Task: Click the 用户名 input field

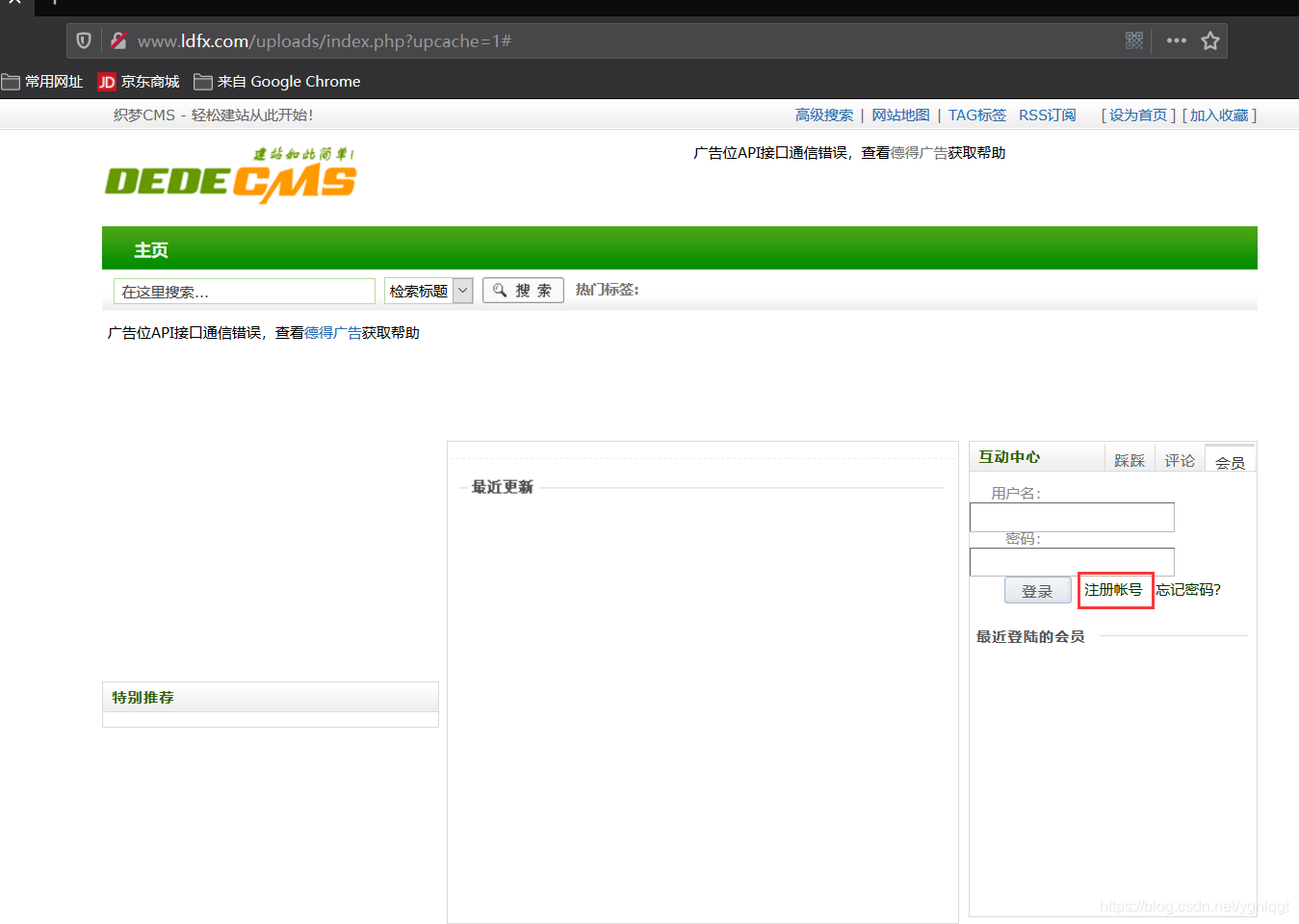Action: pos(1072,517)
